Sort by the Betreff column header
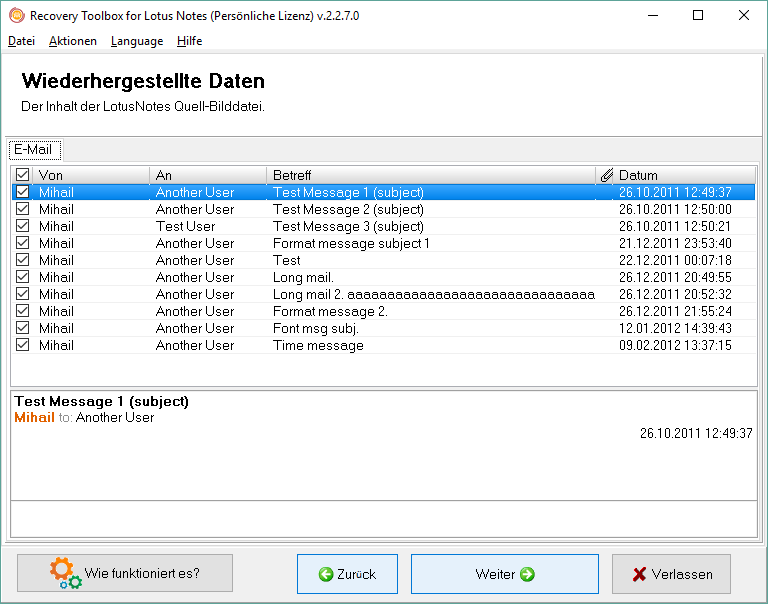Image resolution: width=768 pixels, height=604 pixels. click(431, 175)
